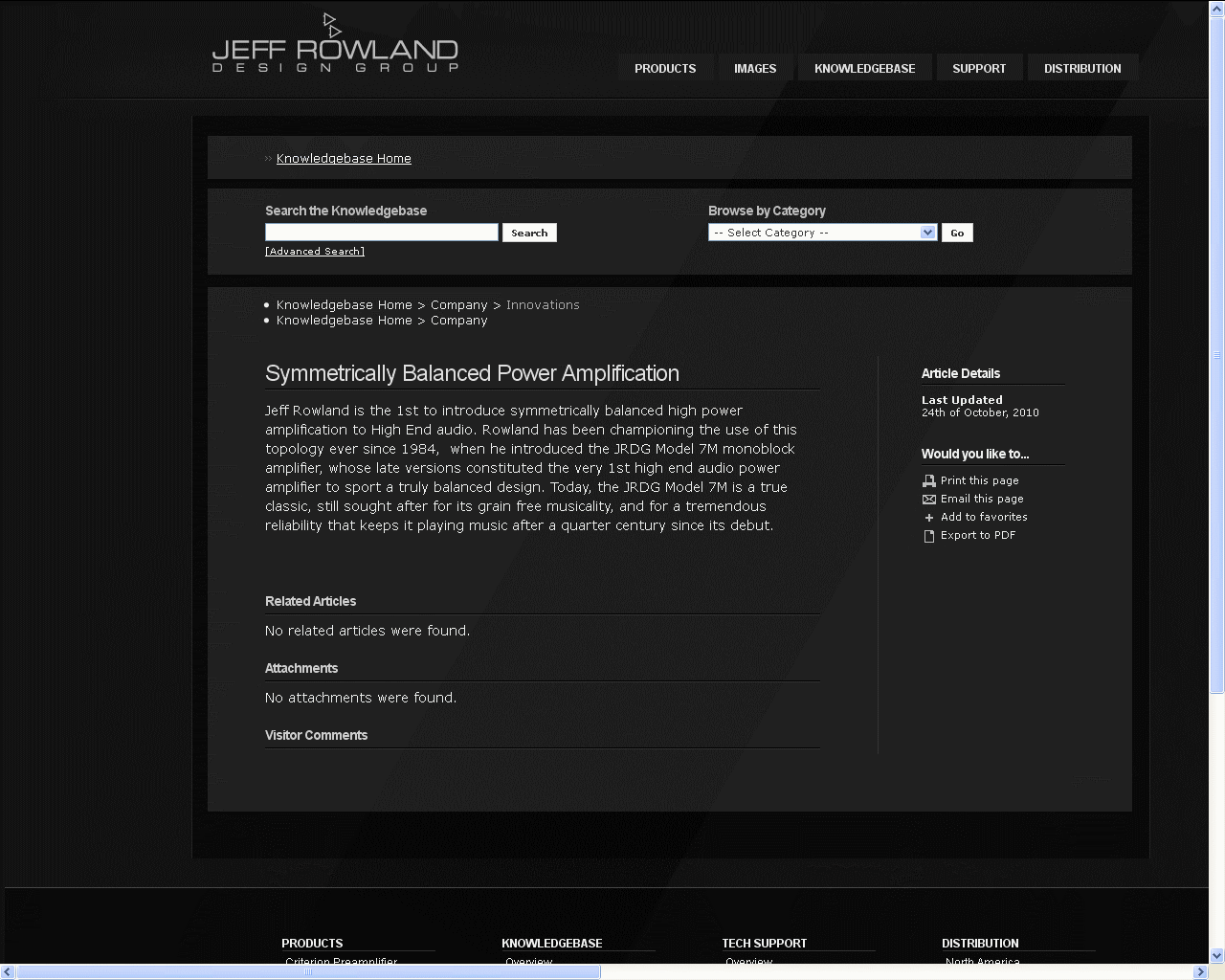Open the Select Category dropdown
The width and height of the screenshot is (1225, 980).
pyautogui.click(x=822, y=233)
